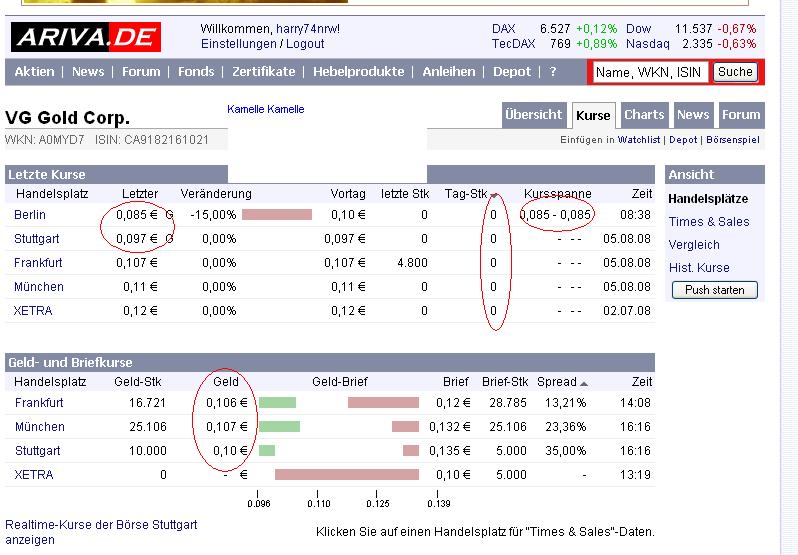The height and width of the screenshot is (555, 798).
Task: Click the Frankfurt green Geld bar
Action: [277, 402]
